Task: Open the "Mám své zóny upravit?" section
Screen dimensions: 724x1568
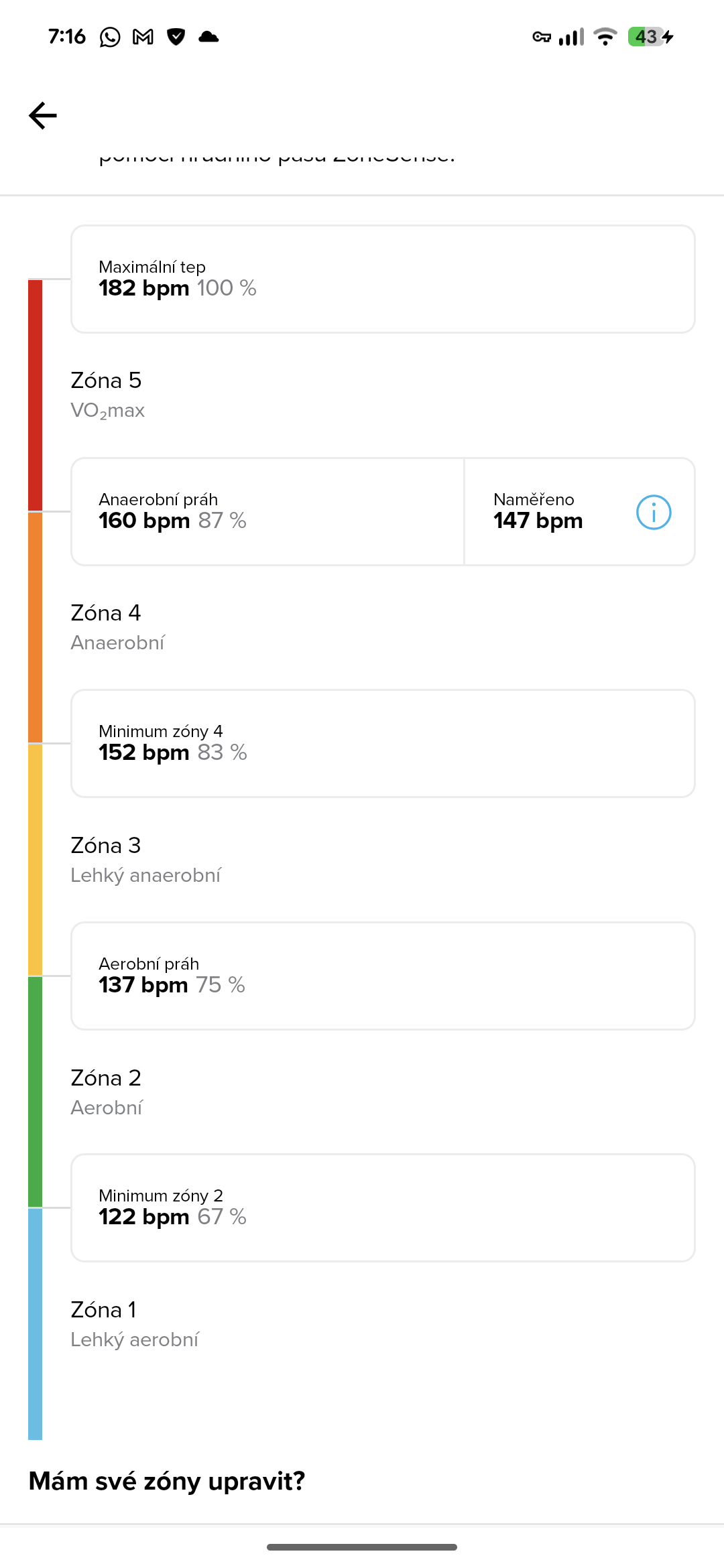Action: click(x=167, y=1481)
